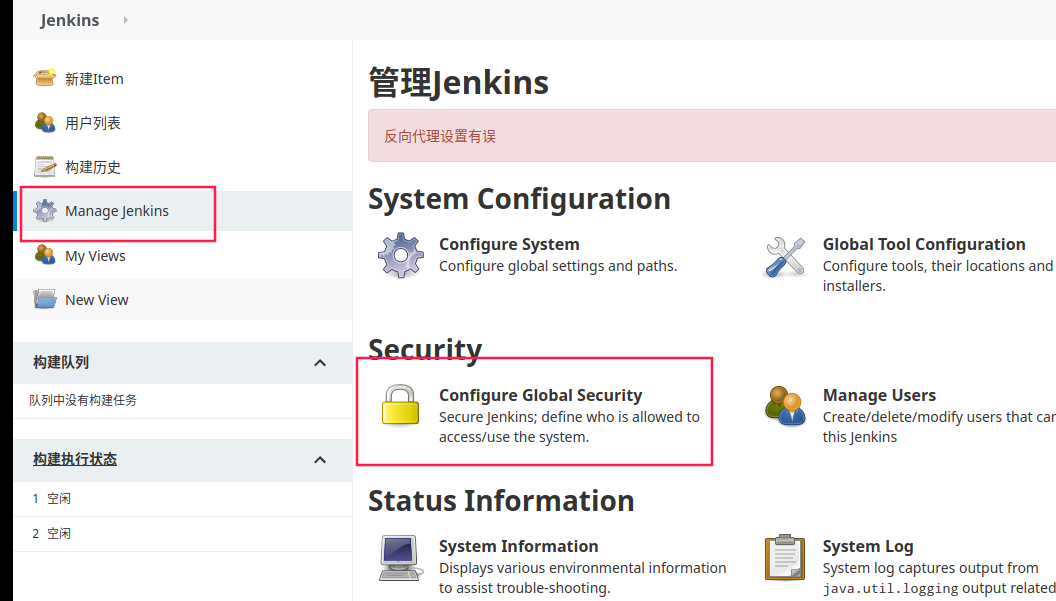The height and width of the screenshot is (601, 1056).
Task: Click the New View folder icon
Action: coord(44,299)
